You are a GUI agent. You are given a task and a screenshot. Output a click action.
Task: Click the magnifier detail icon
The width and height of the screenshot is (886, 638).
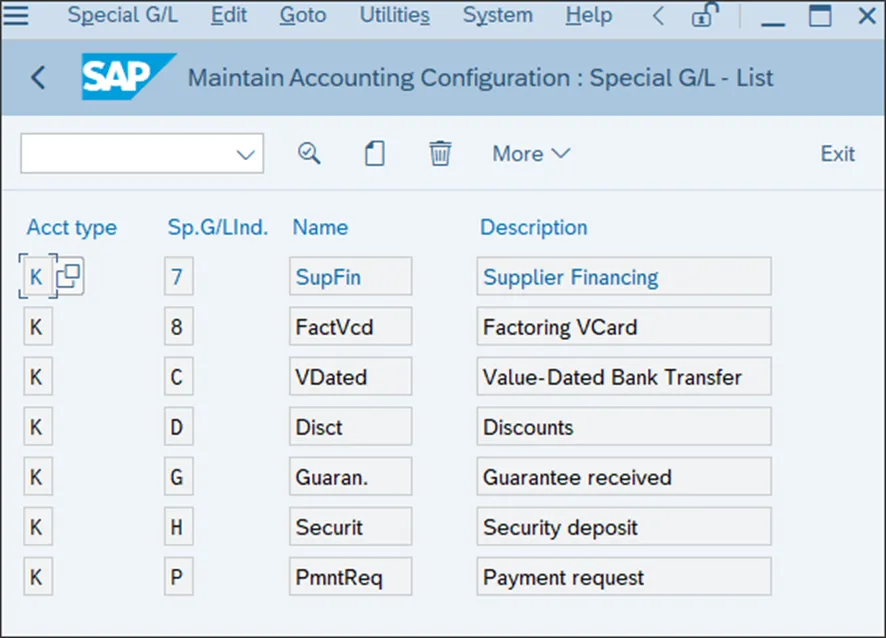[x=309, y=153]
